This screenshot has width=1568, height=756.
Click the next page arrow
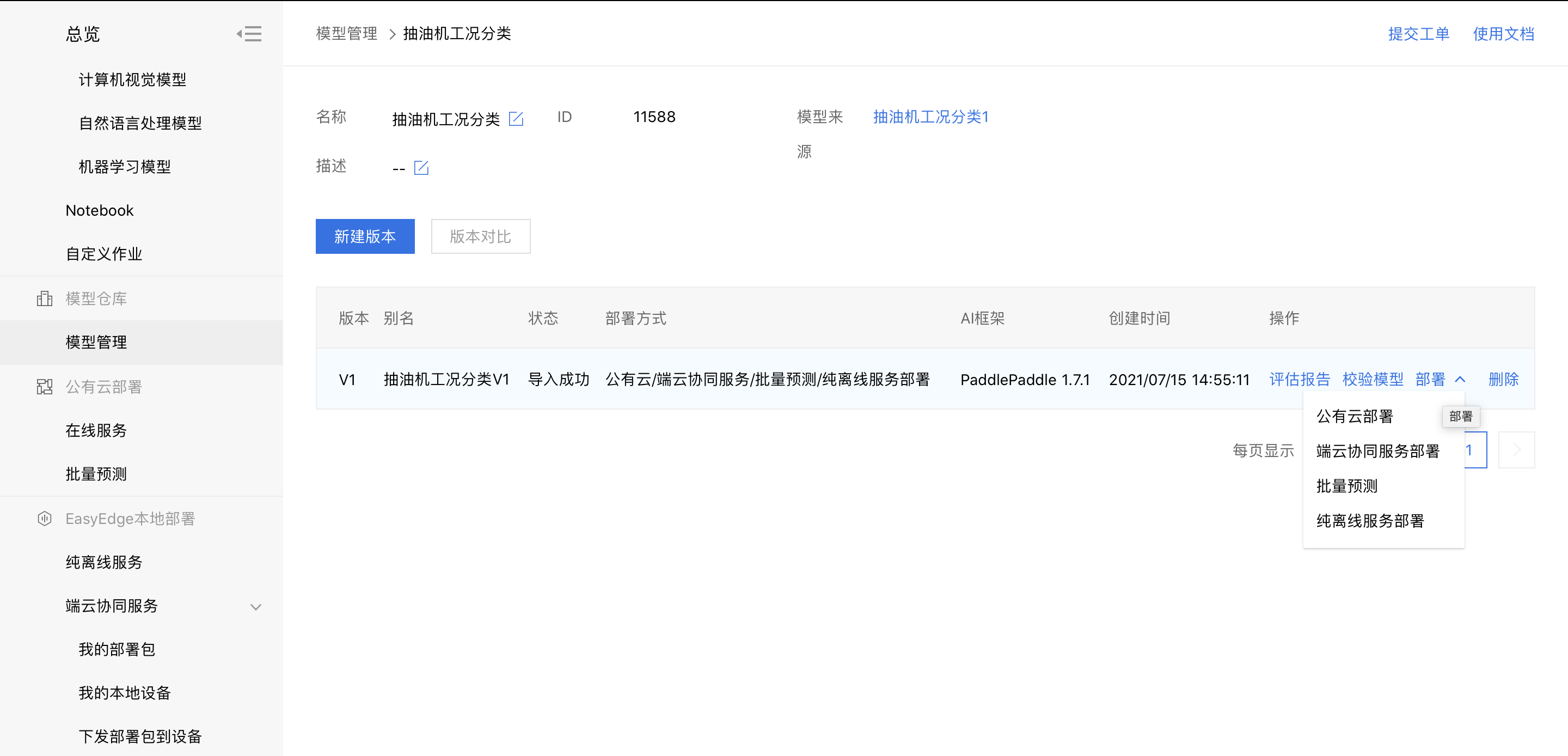click(x=1516, y=450)
